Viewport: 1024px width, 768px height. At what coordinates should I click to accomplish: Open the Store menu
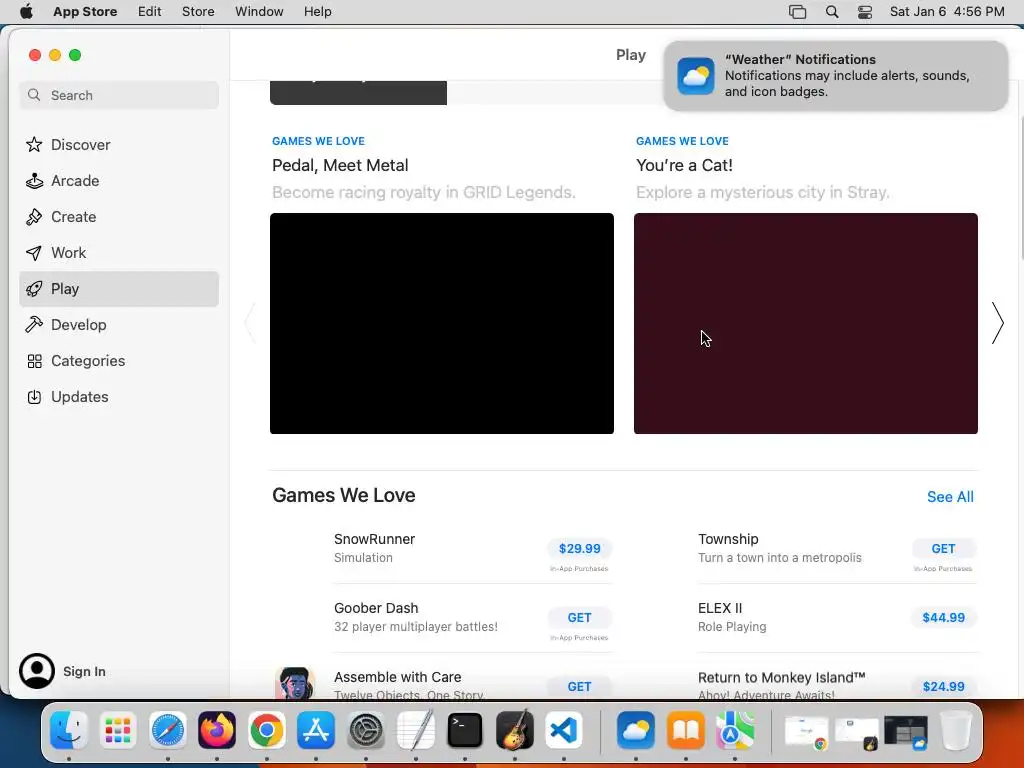(x=198, y=12)
